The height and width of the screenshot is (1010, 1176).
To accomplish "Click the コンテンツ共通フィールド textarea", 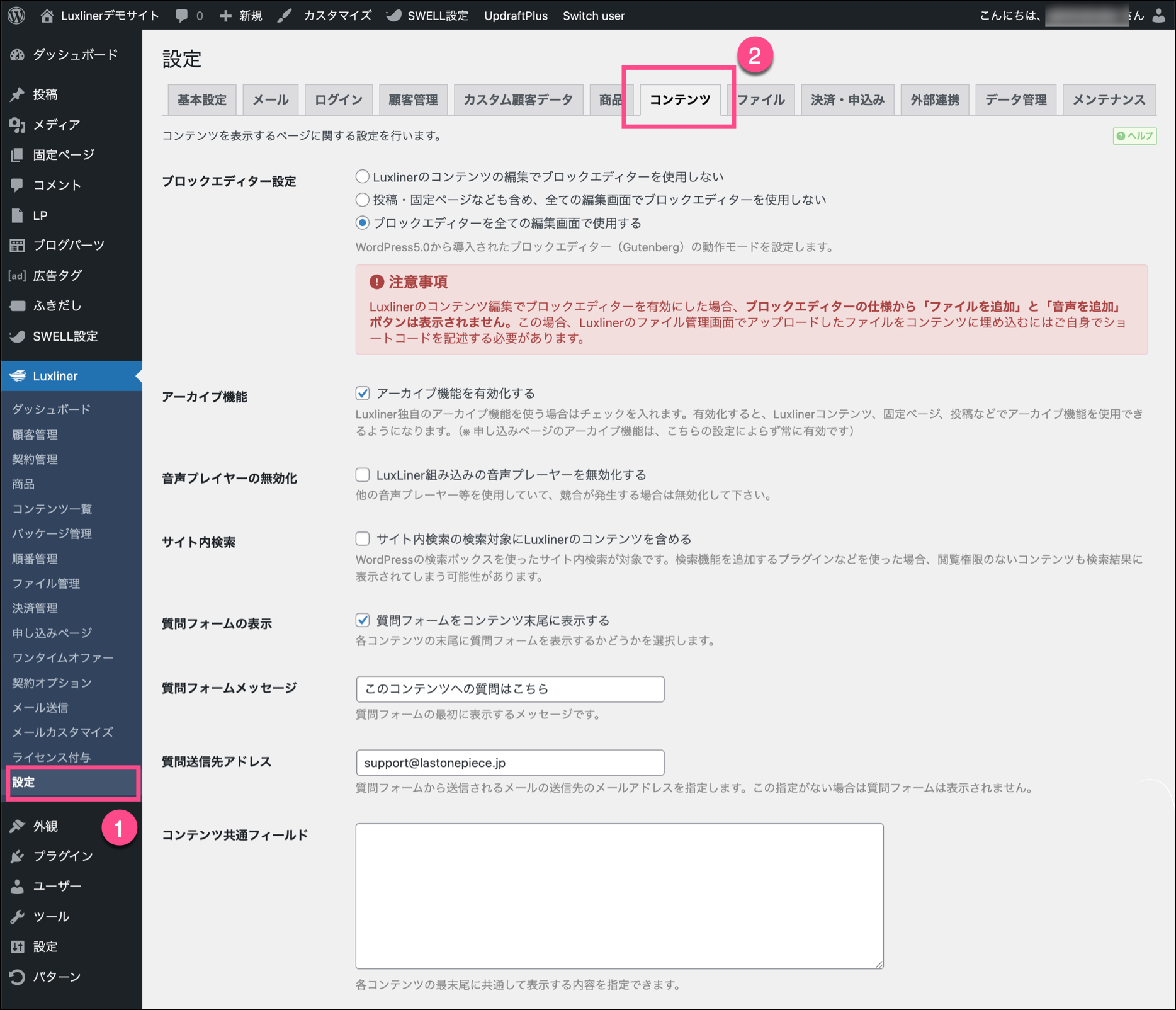I will pos(619,895).
